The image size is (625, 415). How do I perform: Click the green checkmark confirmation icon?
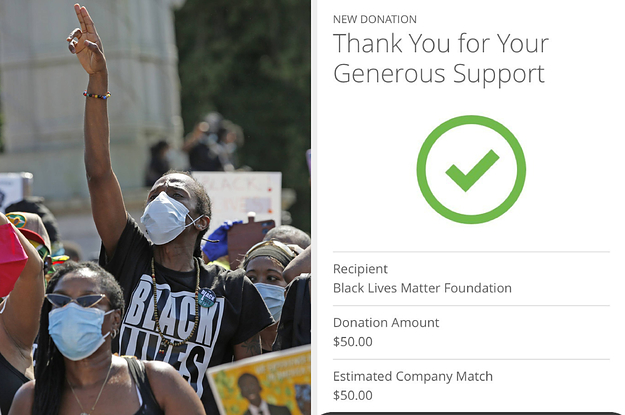point(472,170)
